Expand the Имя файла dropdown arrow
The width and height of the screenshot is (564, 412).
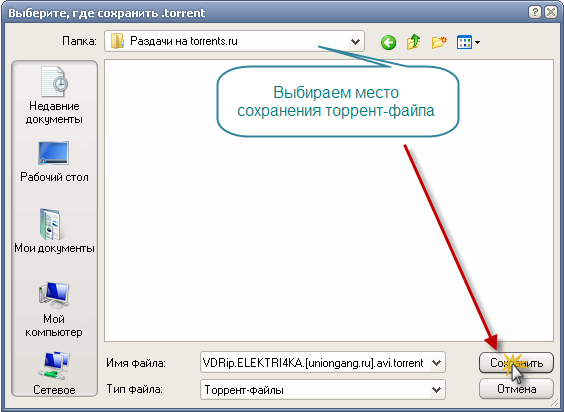pyautogui.click(x=436, y=363)
